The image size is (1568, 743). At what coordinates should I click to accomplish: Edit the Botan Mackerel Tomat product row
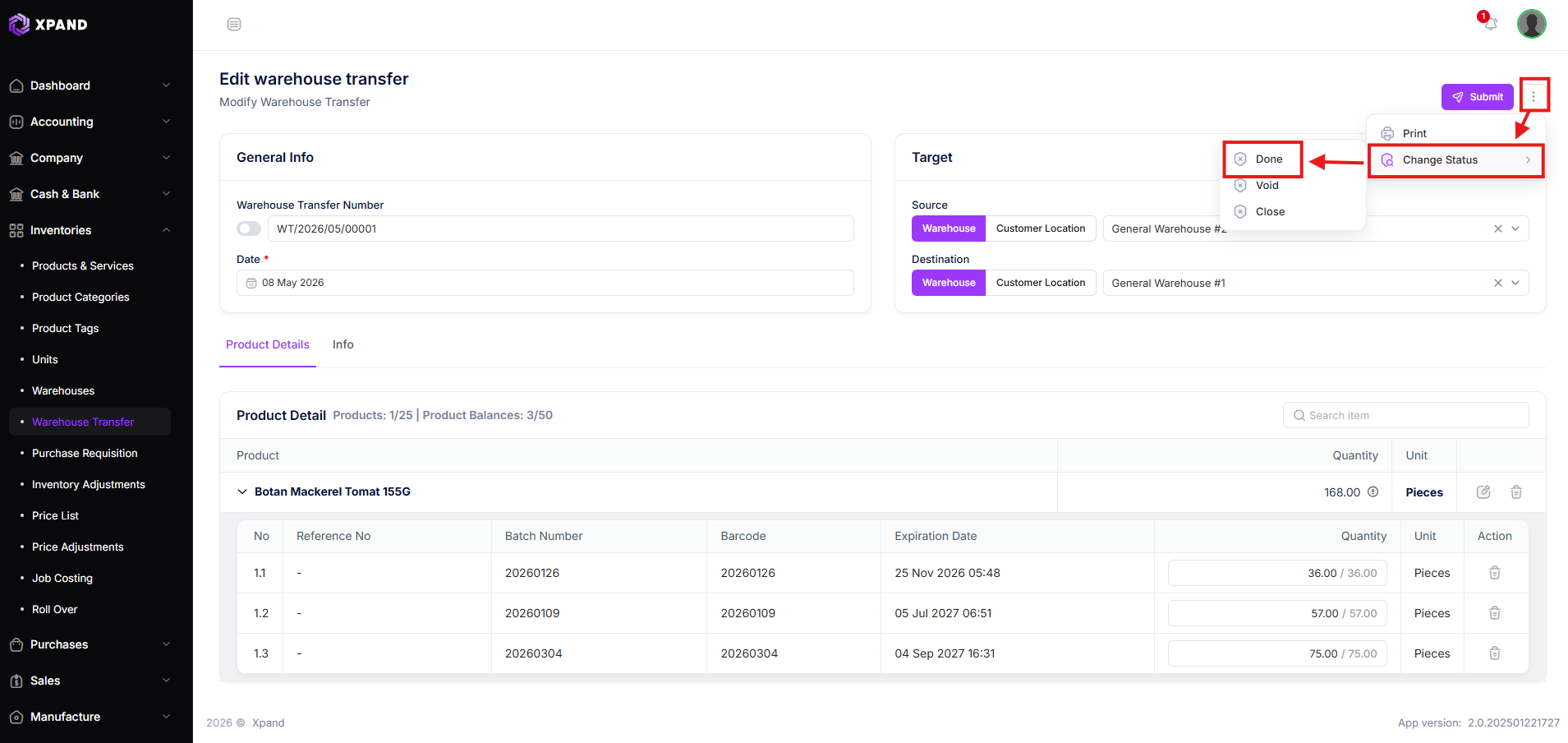(x=1483, y=492)
